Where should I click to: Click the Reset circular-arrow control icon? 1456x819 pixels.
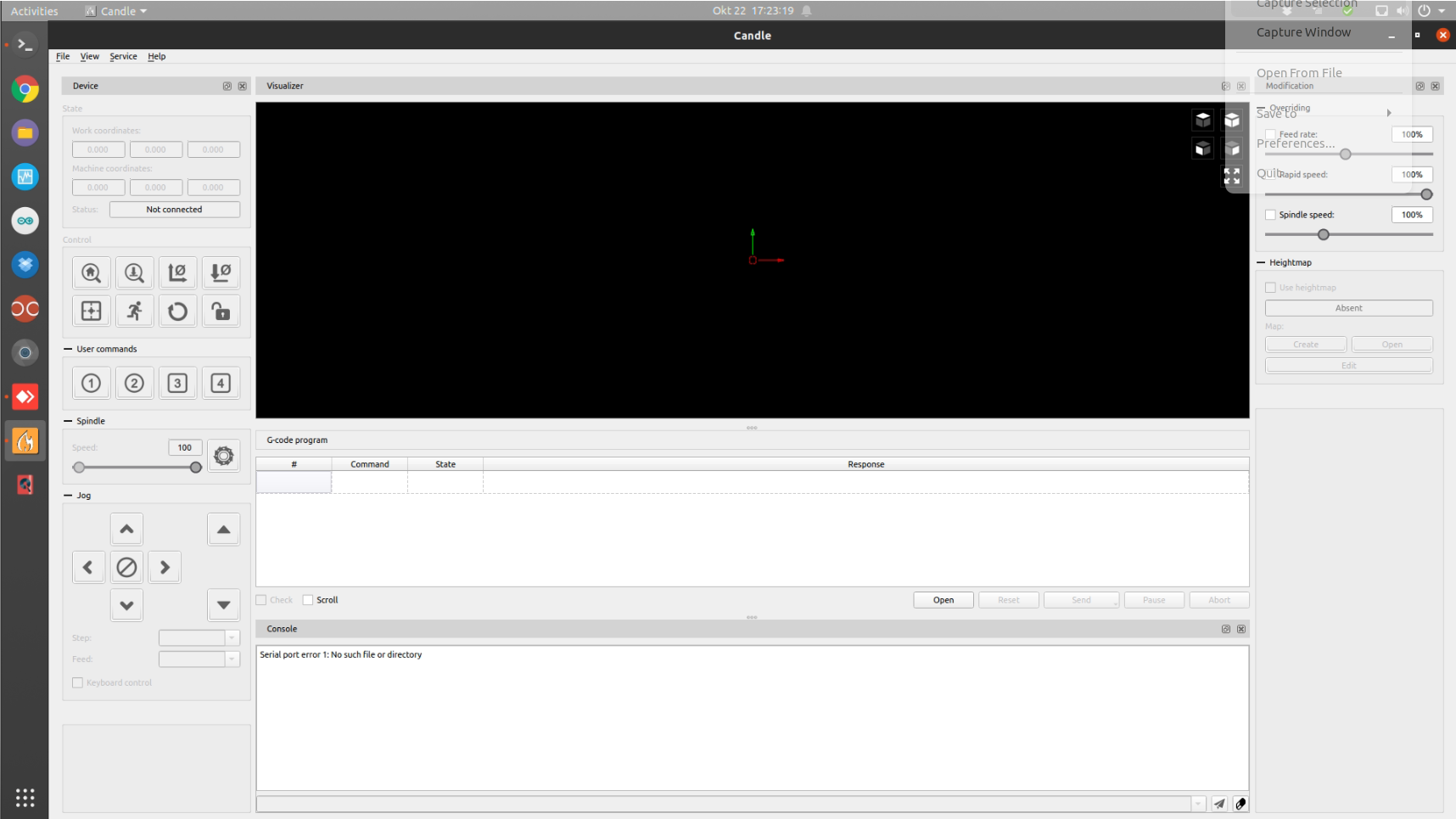(177, 311)
